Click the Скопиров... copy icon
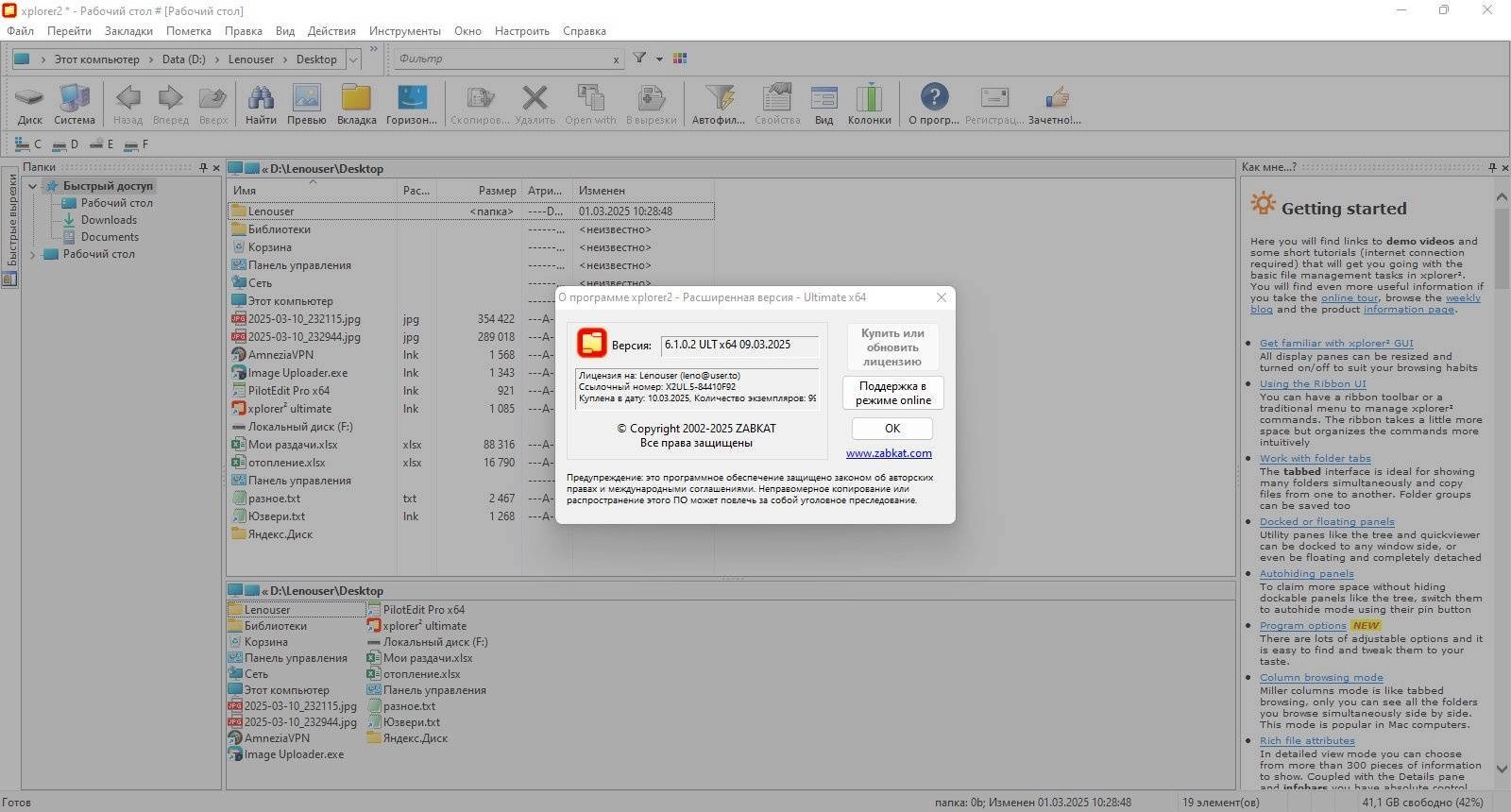Image resolution: width=1511 pixels, height=812 pixels. click(480, 104)
